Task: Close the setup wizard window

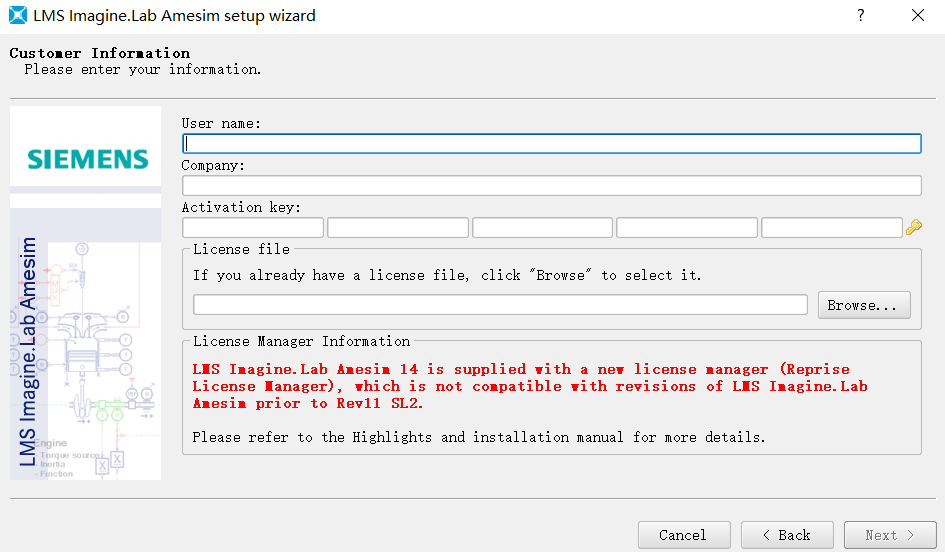Action: point(917,15)
